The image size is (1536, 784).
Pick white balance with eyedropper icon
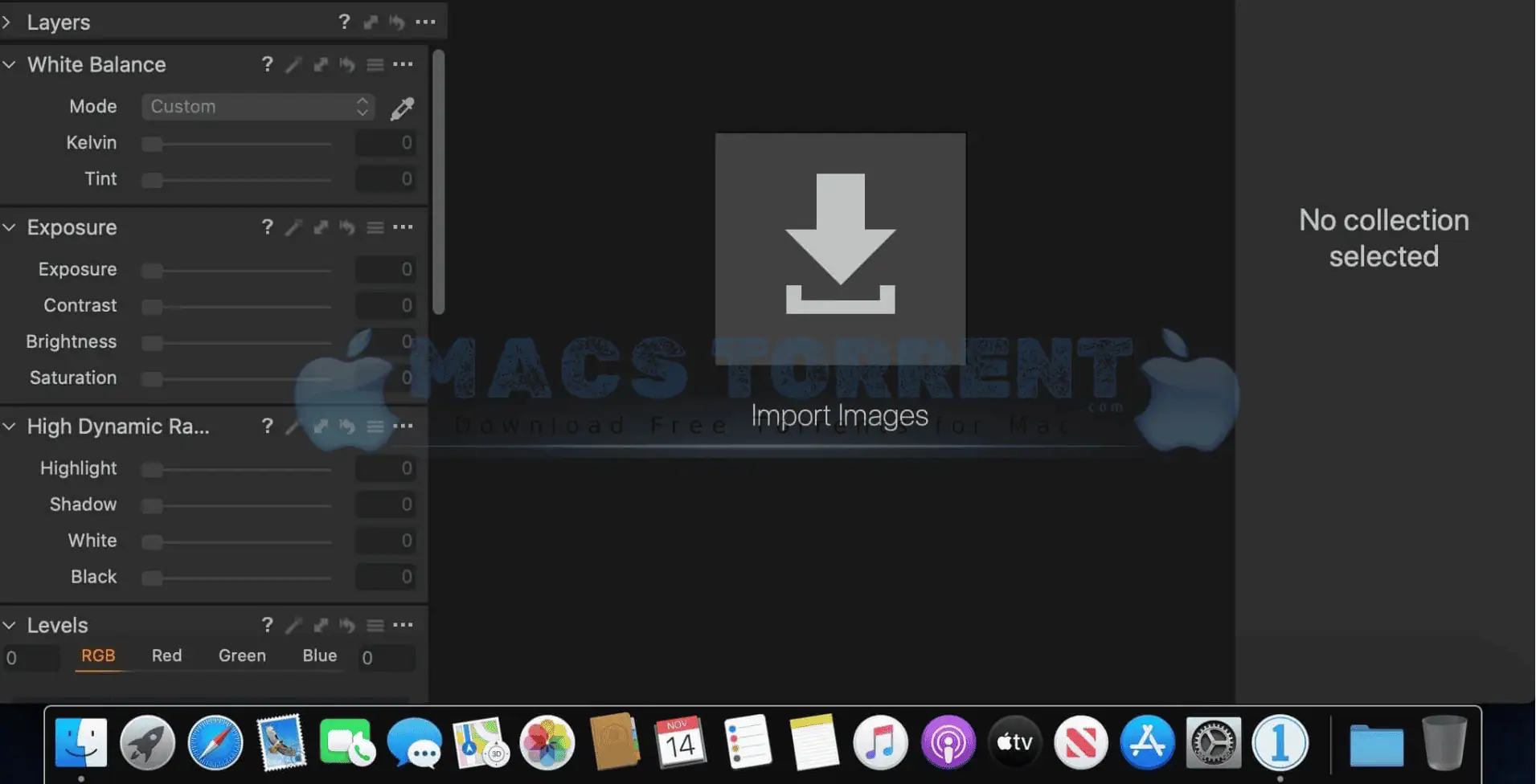pos(402,108)
